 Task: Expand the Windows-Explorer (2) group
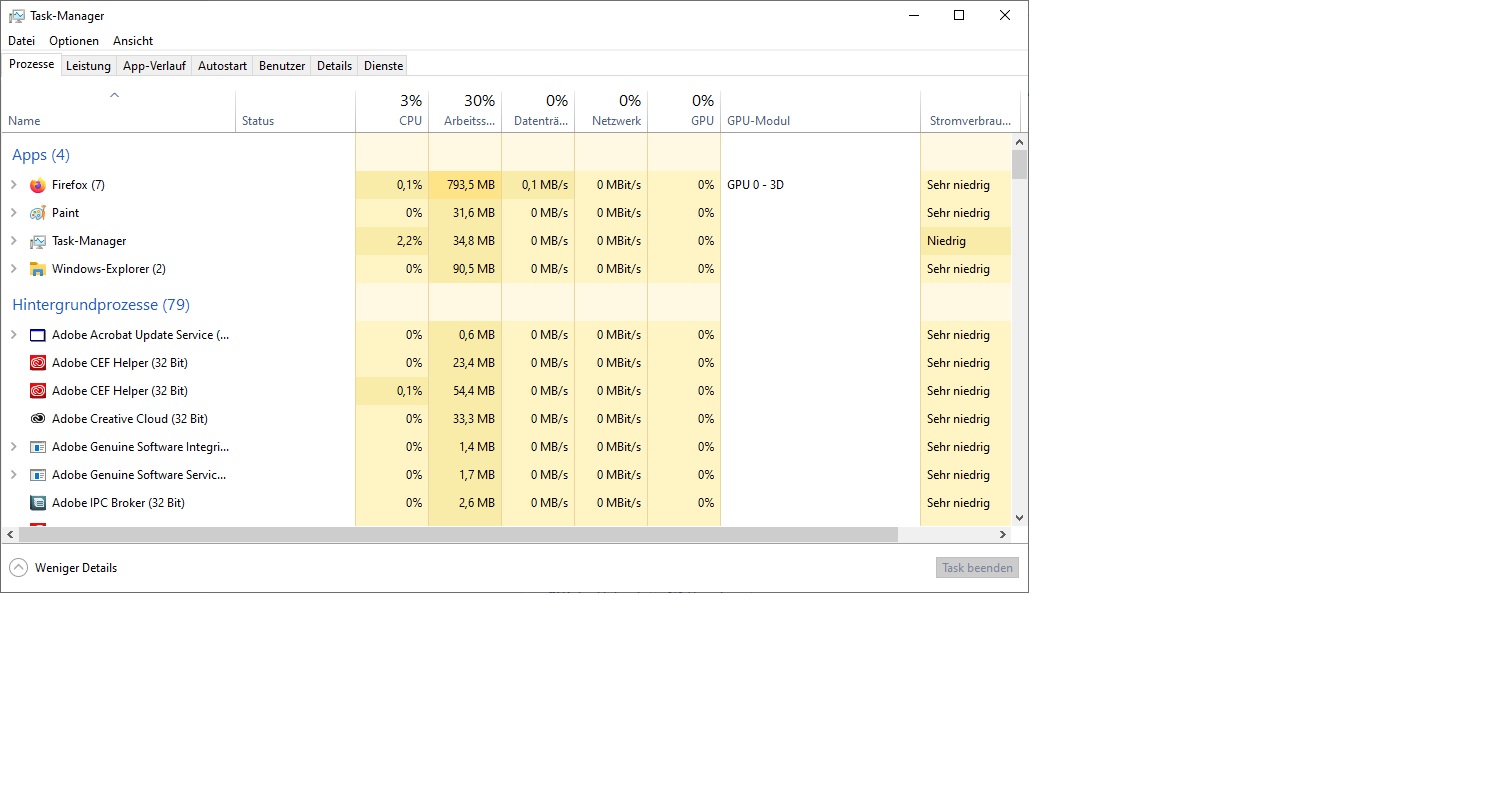click(x=14, y=269)
